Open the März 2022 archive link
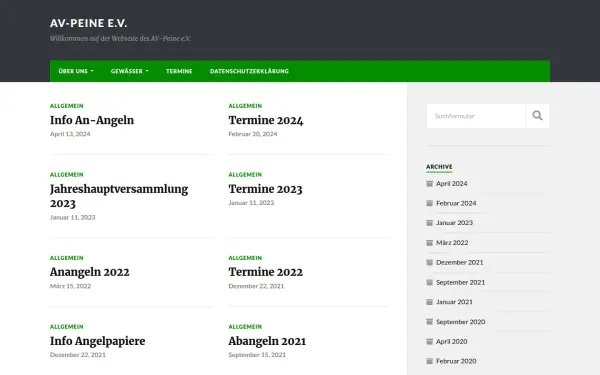 pyautogui.click(x=452, y=243)
